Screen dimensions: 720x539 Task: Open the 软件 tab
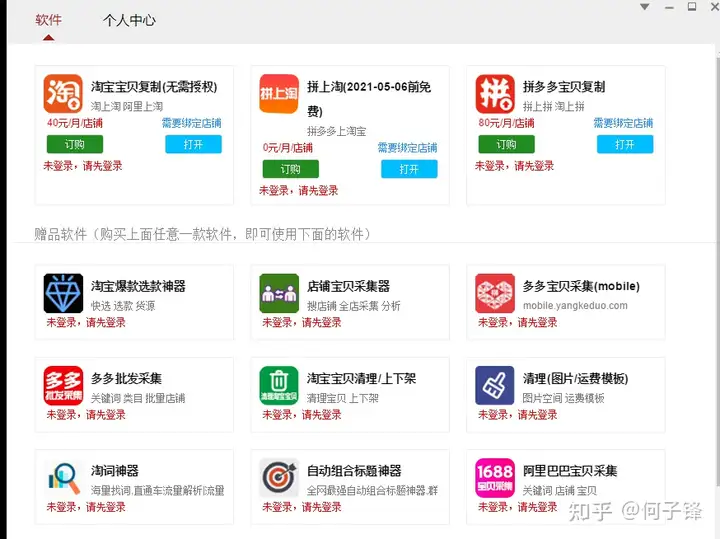coord(48,20)
